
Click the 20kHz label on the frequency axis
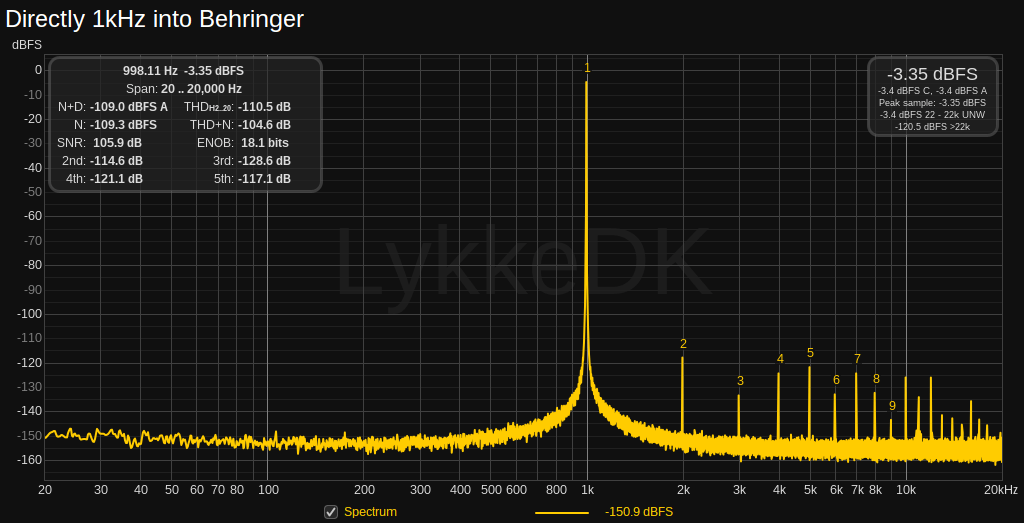click(999, 490)
